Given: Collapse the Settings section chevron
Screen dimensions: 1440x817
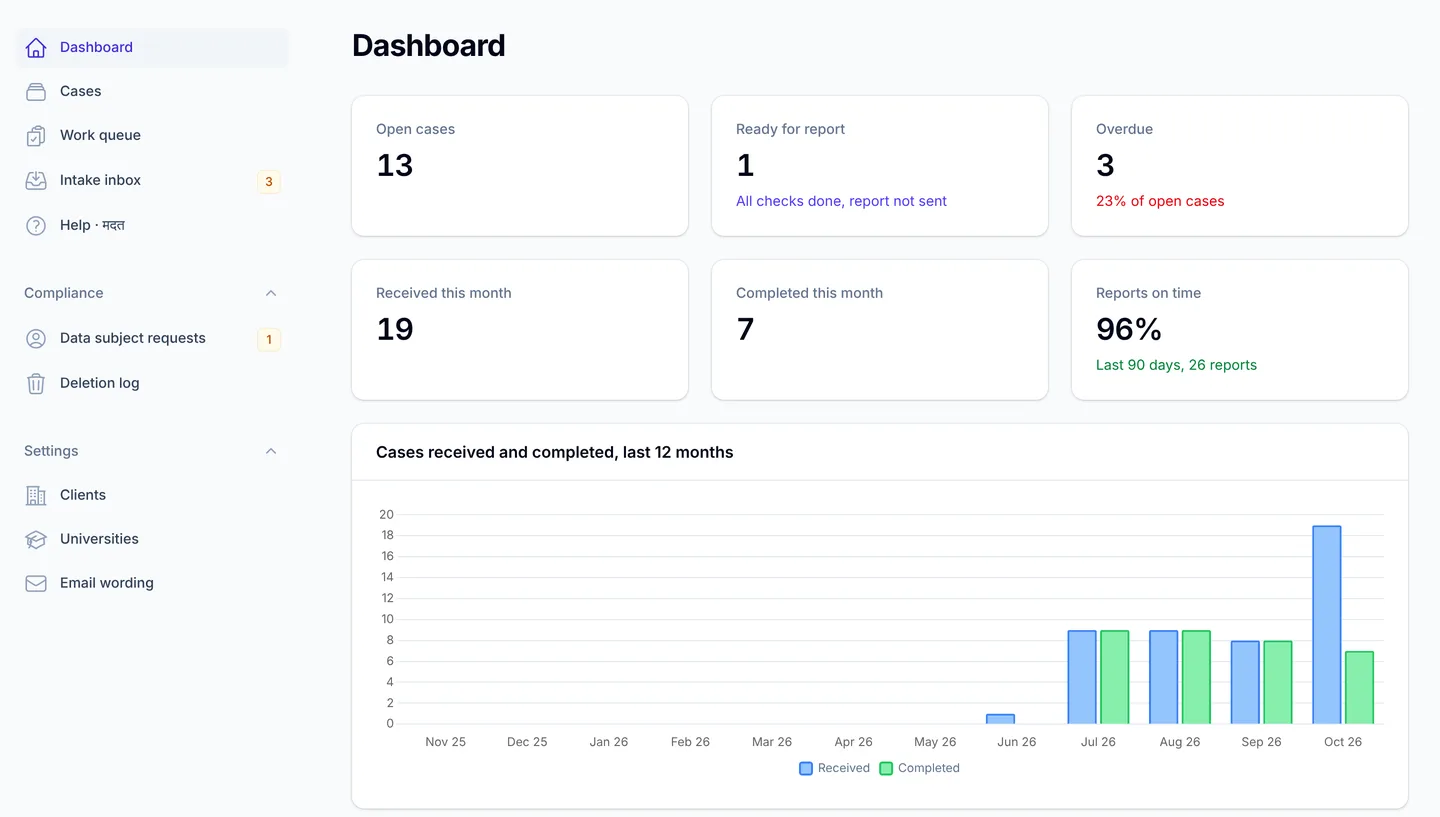Looking at the screenshot, I should click(x=271, y=451).
